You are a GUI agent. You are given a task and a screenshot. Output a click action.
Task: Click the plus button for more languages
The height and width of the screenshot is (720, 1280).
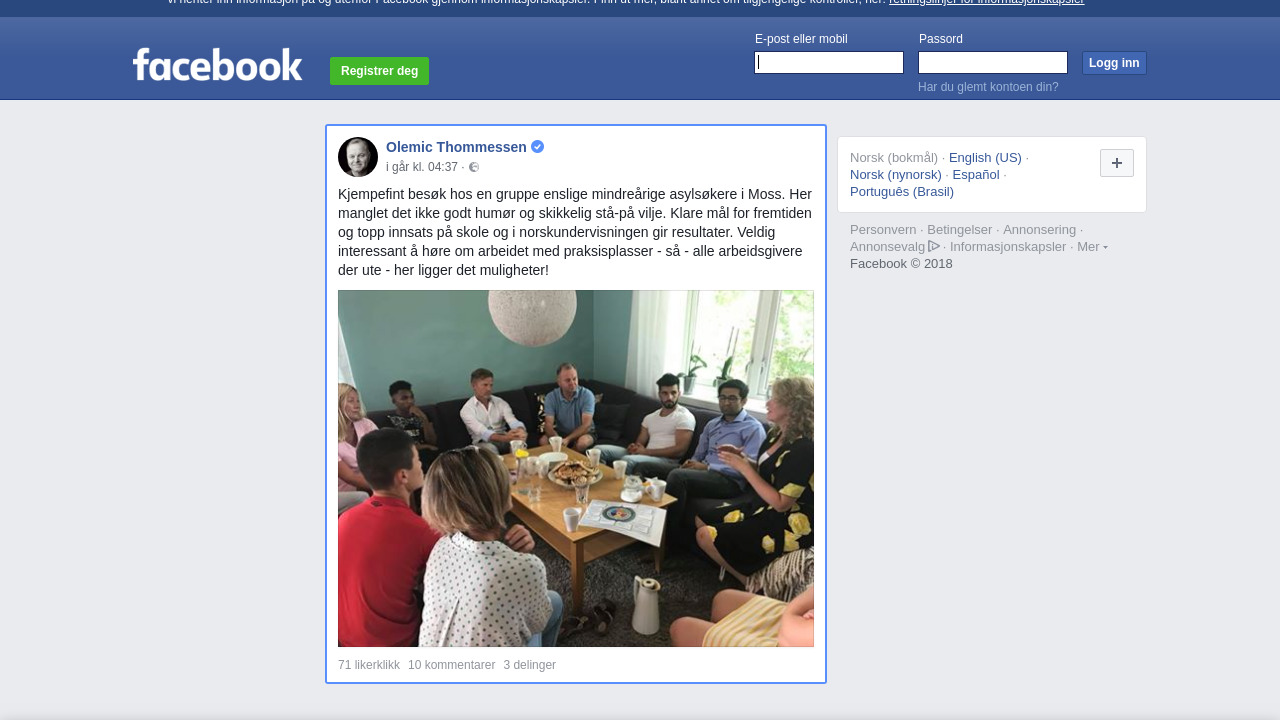coord(1117,163)
